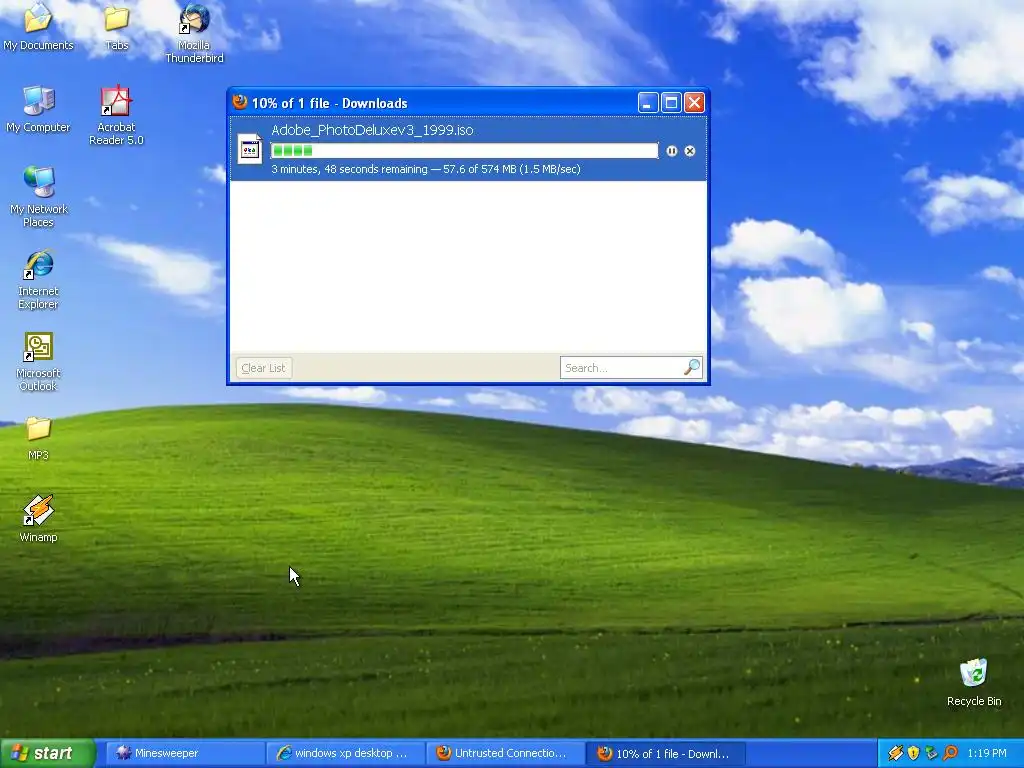Click the yellow security shield tray icon
Image resolution: width=1024 pixels, height=768 pixels.
pyautogui.click(x=914, y=753)
